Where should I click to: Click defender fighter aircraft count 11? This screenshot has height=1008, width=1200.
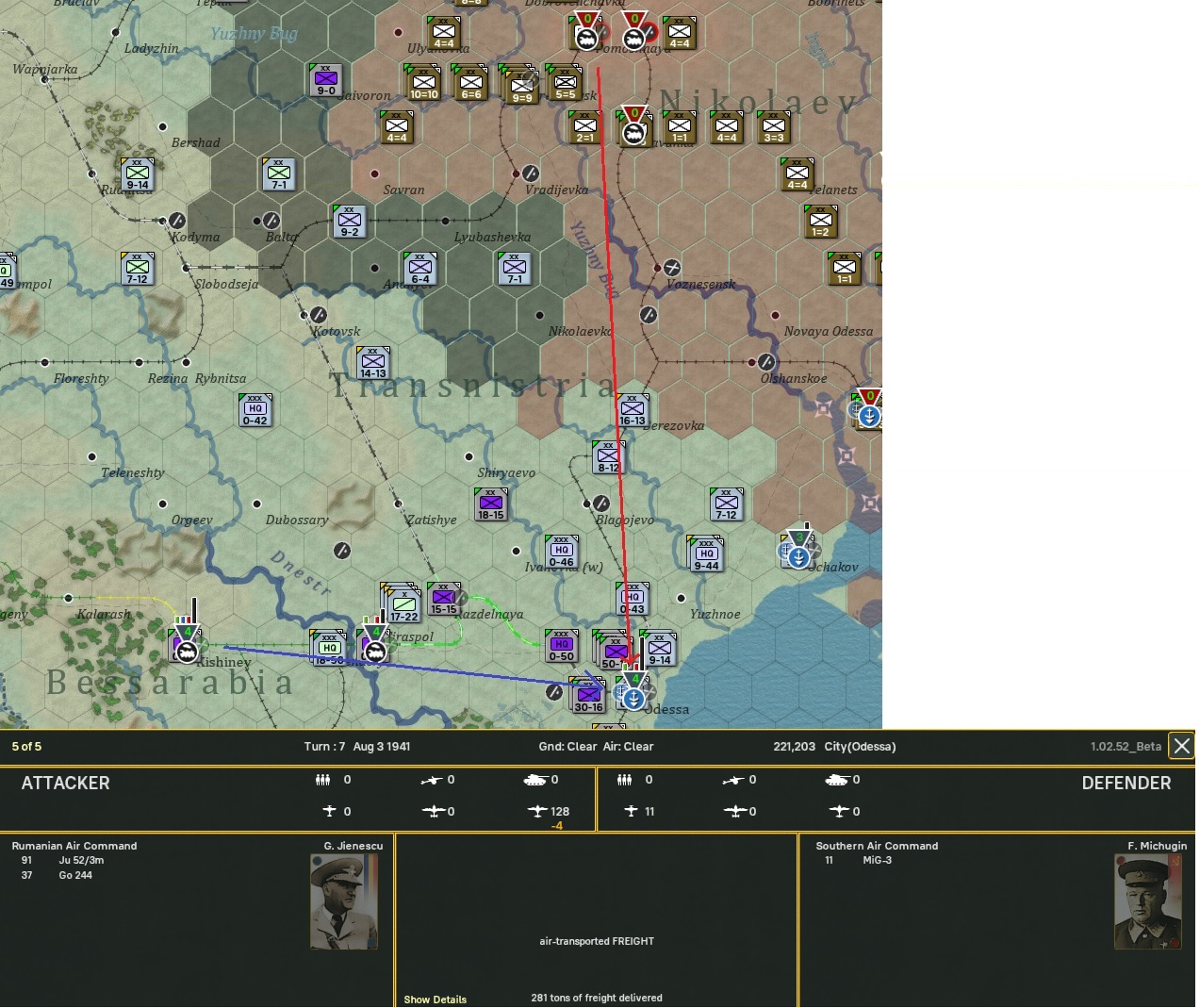pyautogui.click(x=649, y=811)
